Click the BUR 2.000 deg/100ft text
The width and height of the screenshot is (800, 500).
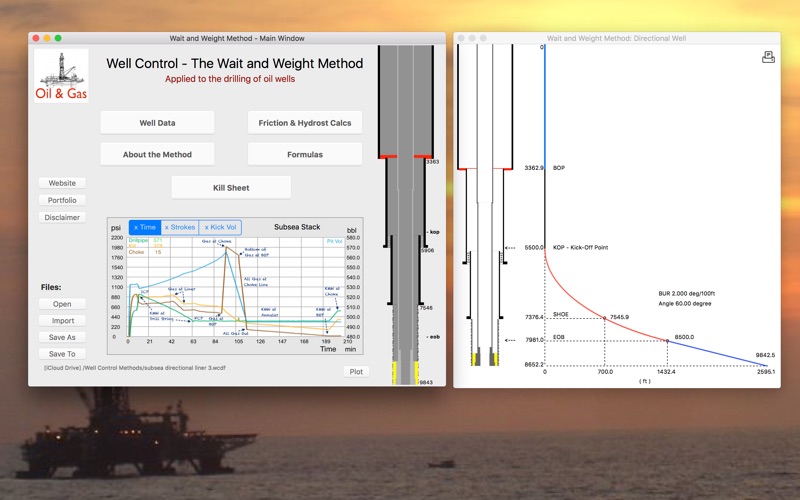(x=687, y=294)
